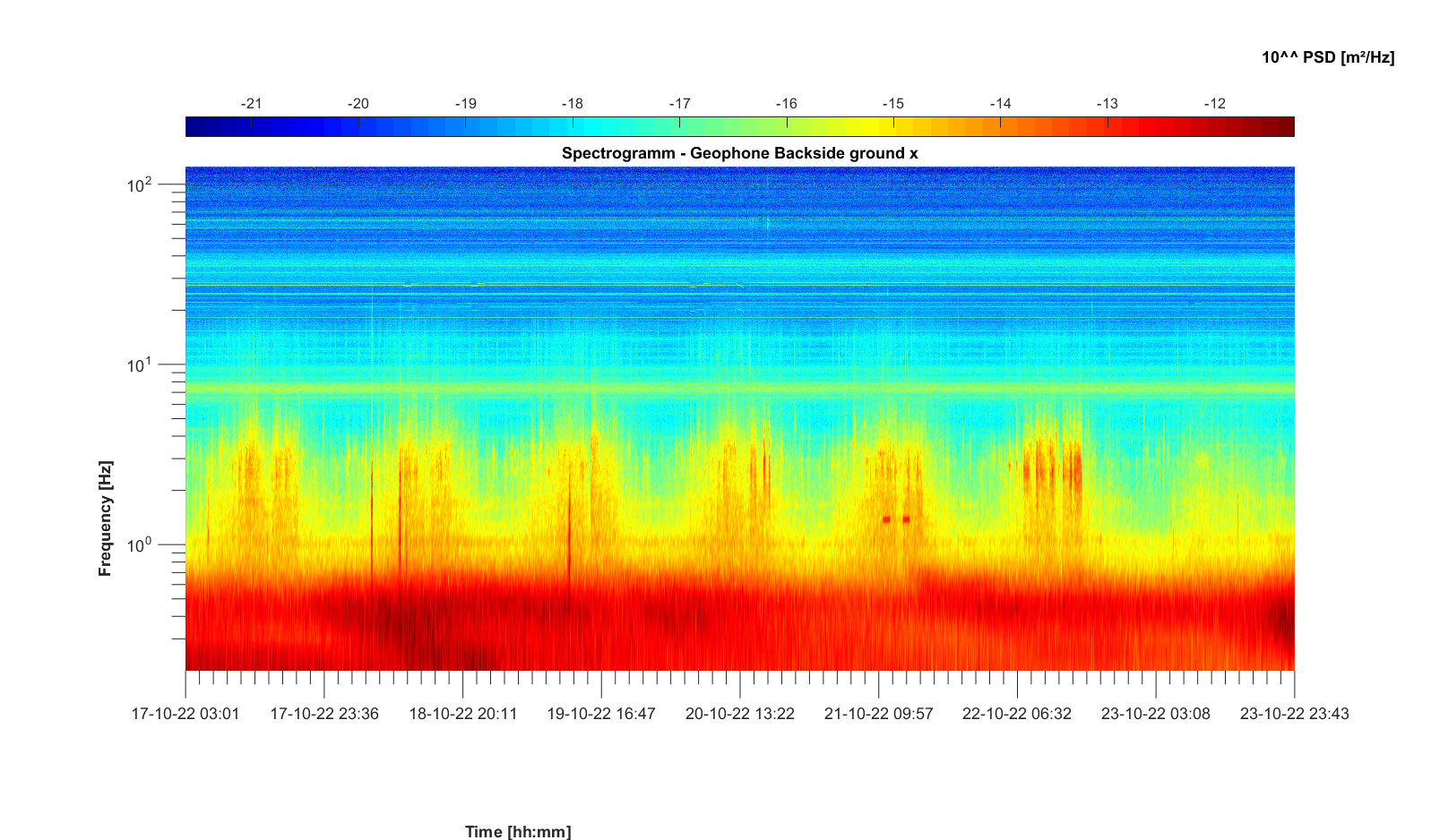Click the y-axis tick label 10^2

(140, 185)
